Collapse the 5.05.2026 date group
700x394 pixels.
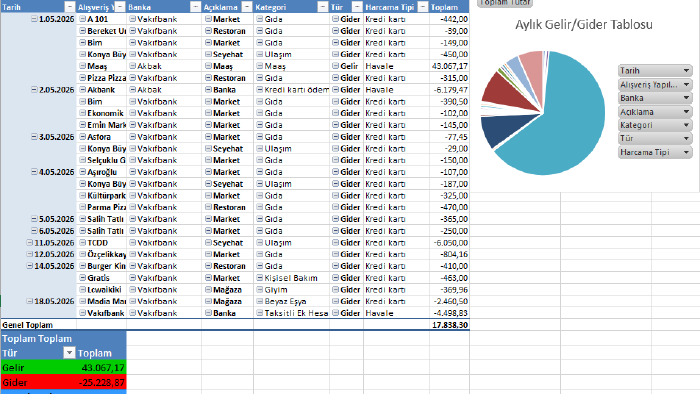click(x=34, y=219)
